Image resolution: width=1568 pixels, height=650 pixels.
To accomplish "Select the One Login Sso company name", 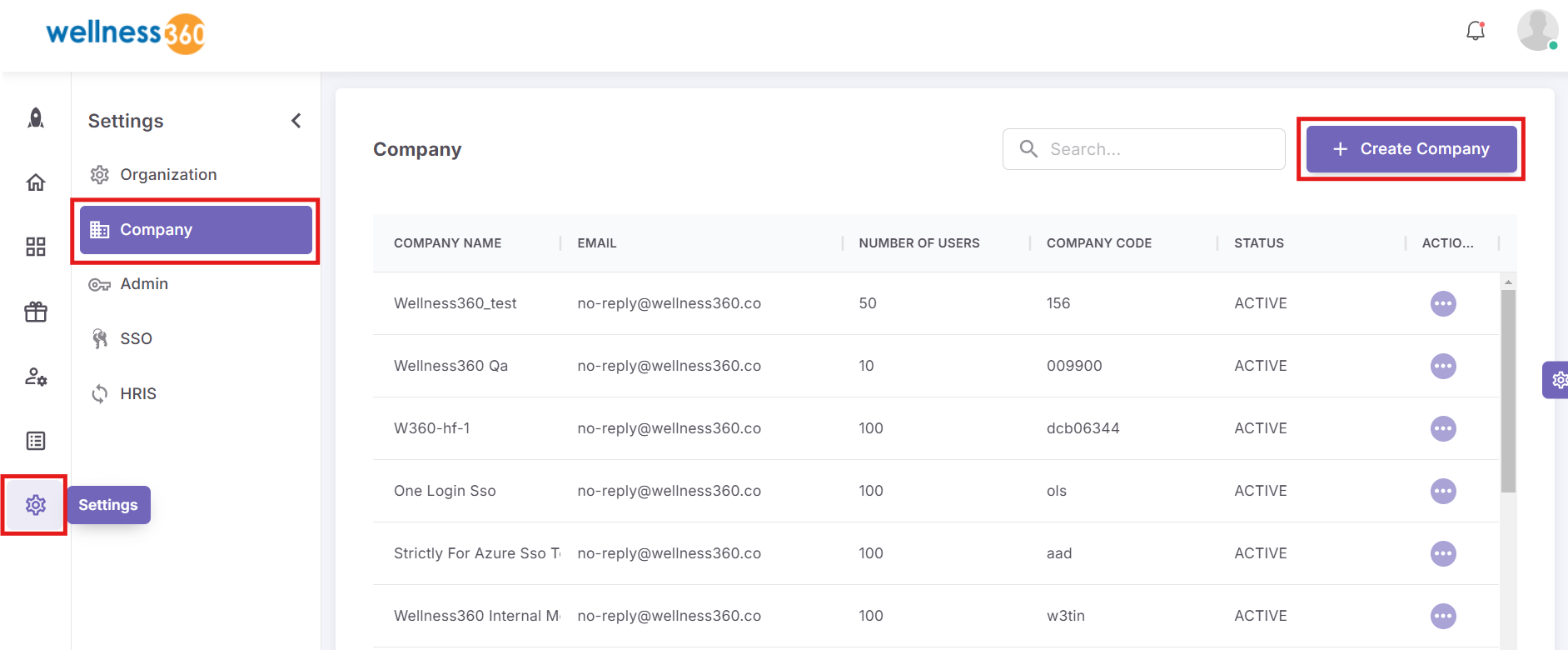I will pyautogui.click(x=445, y=491).
